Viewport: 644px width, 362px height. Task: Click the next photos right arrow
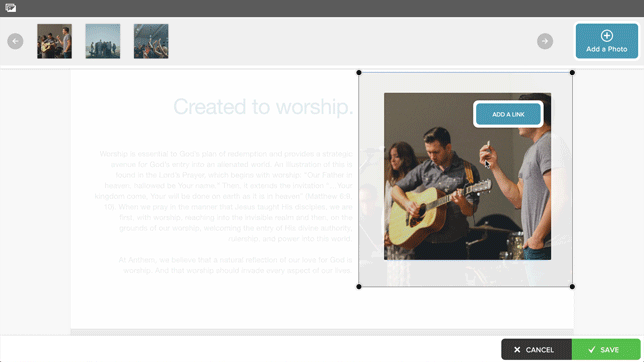point(545,41)
